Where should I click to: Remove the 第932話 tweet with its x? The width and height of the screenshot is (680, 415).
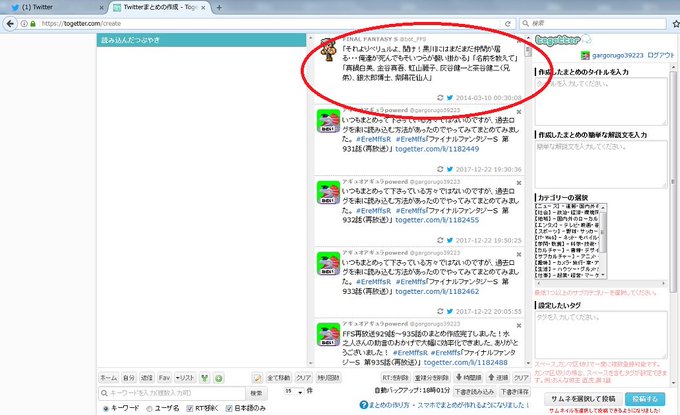pyautogui.click(x=519, y=183)
